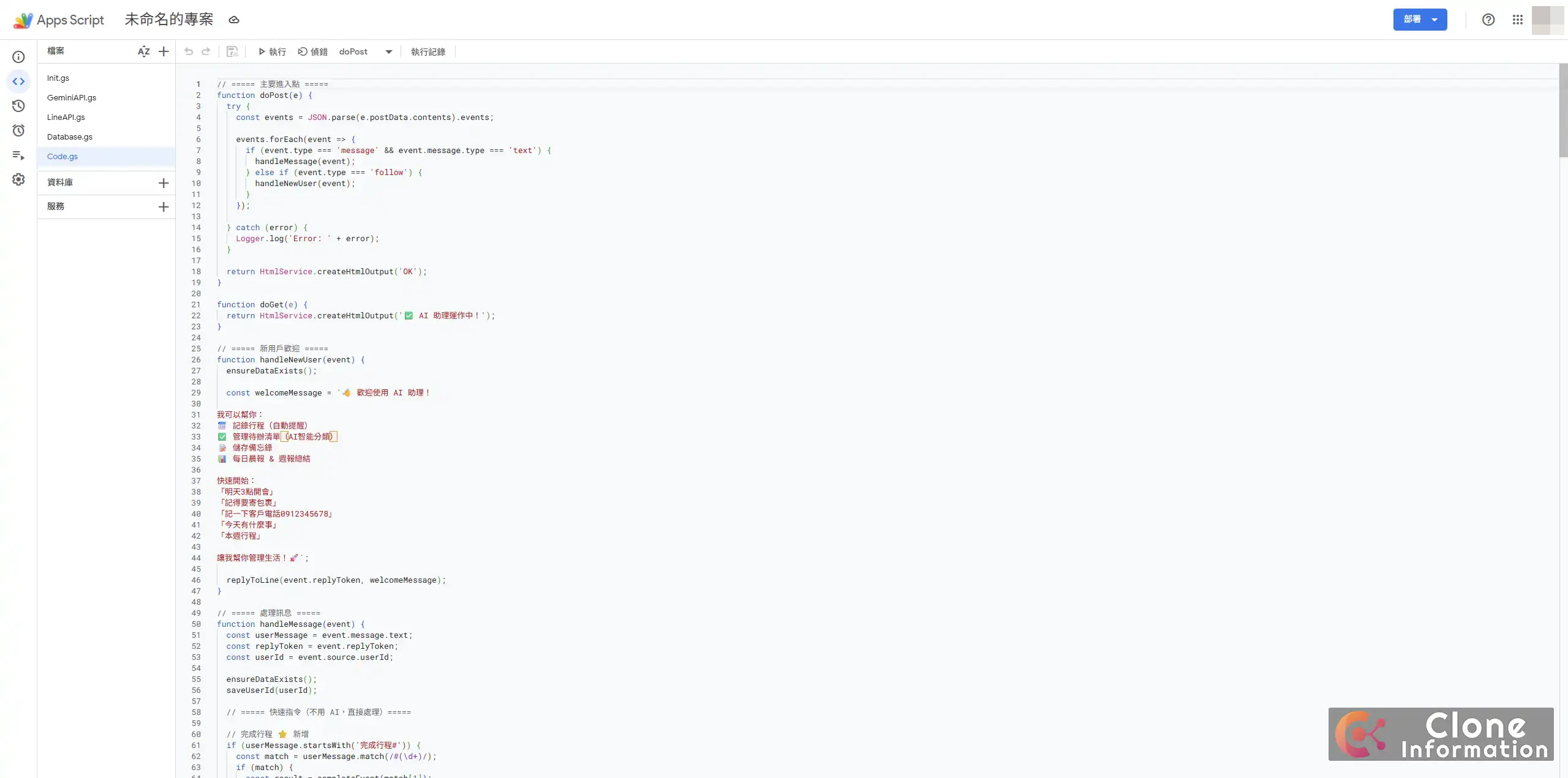1568x778 pixels.
Task: Switch to the Database.gs file
Action: (x=69, y=137)
